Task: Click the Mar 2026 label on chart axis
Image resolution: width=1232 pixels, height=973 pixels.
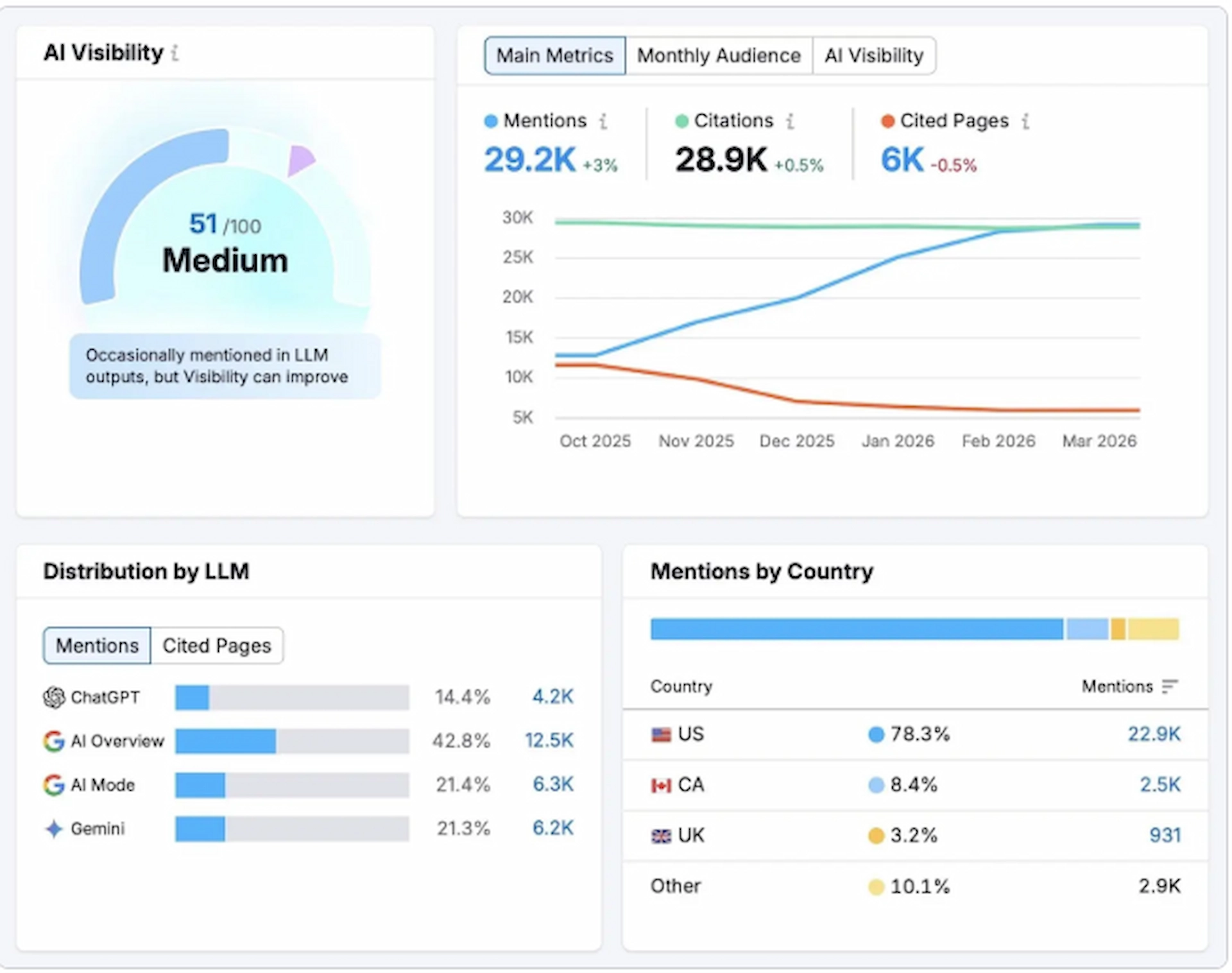Action: click(1099, 442)
